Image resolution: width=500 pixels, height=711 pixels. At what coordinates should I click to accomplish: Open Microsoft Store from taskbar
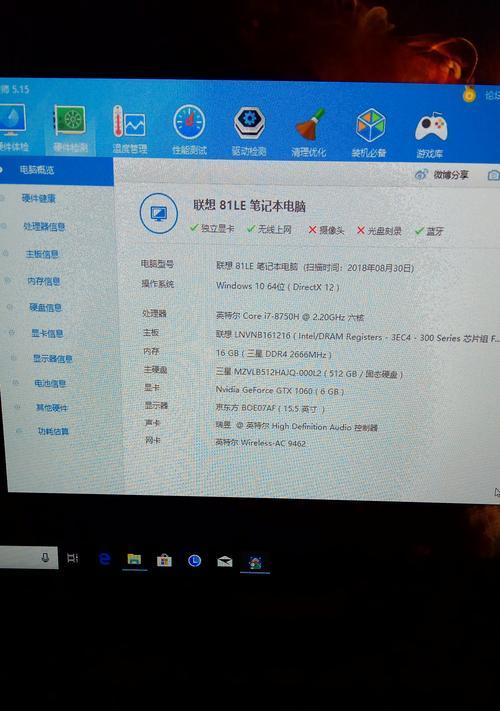point(165,561)
